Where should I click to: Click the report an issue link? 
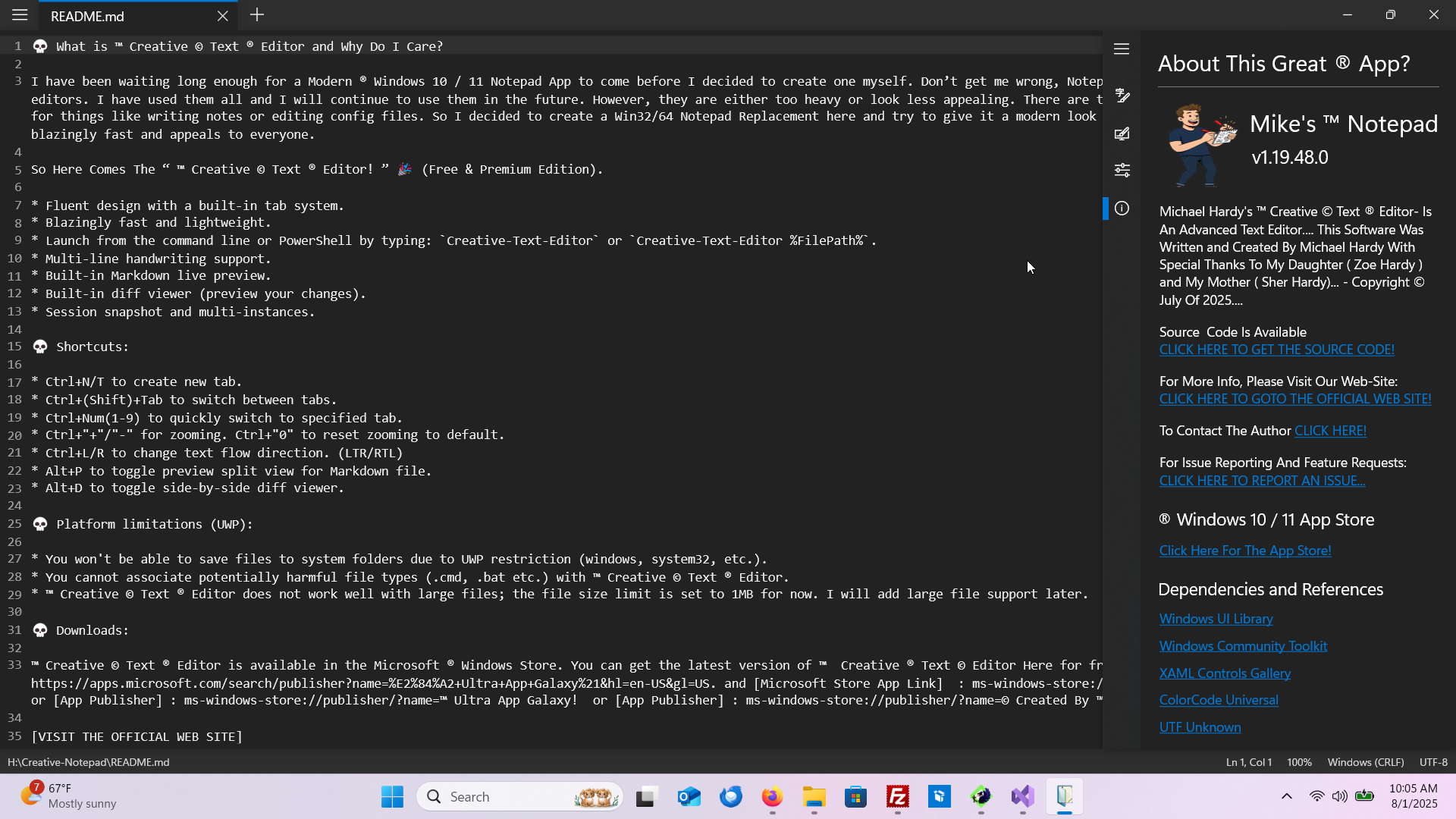click(1262, 481)
